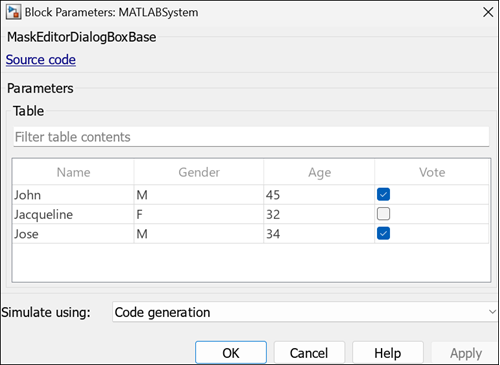Click the Simulink block icon in title bar

click(x=13, y=12)
